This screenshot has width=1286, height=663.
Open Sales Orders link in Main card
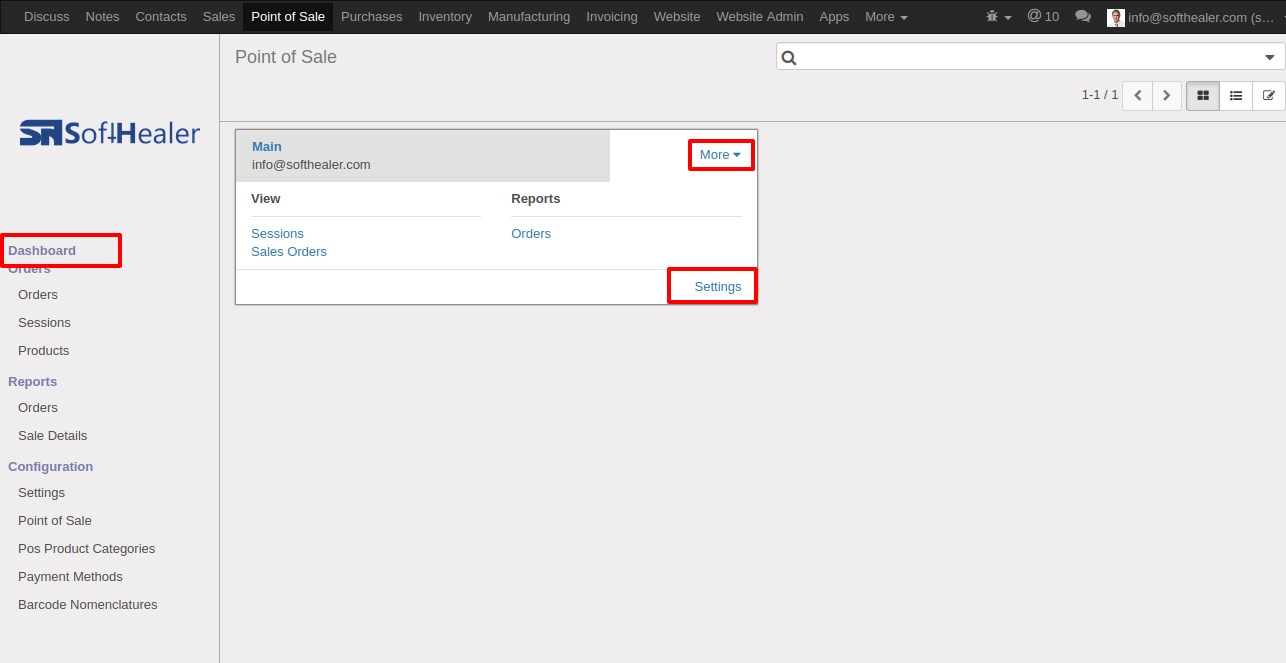pyautogui.click(x=289, y=252)
